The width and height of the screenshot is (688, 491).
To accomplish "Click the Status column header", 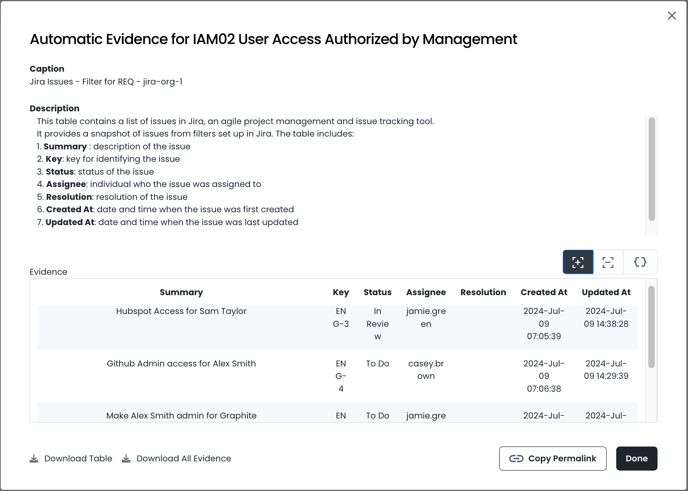I will coord(377,292).
